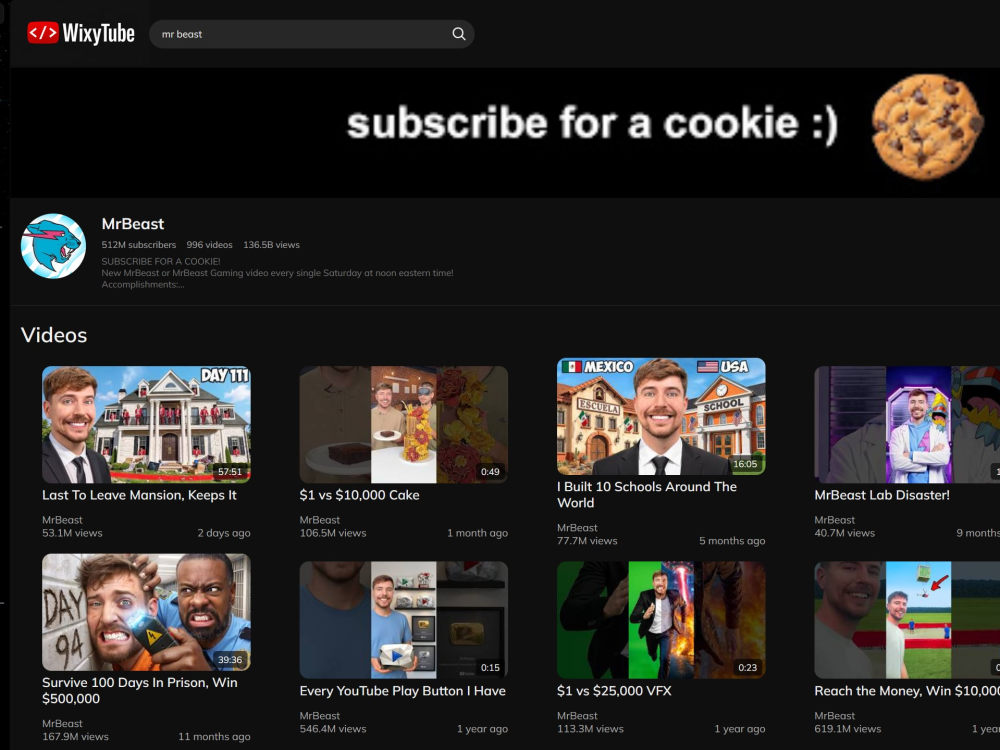Viewport: 1000px width, 750px height.
Task: Open the 'Every YouTube Play Button' thumbnail
Action: (404, 620)
